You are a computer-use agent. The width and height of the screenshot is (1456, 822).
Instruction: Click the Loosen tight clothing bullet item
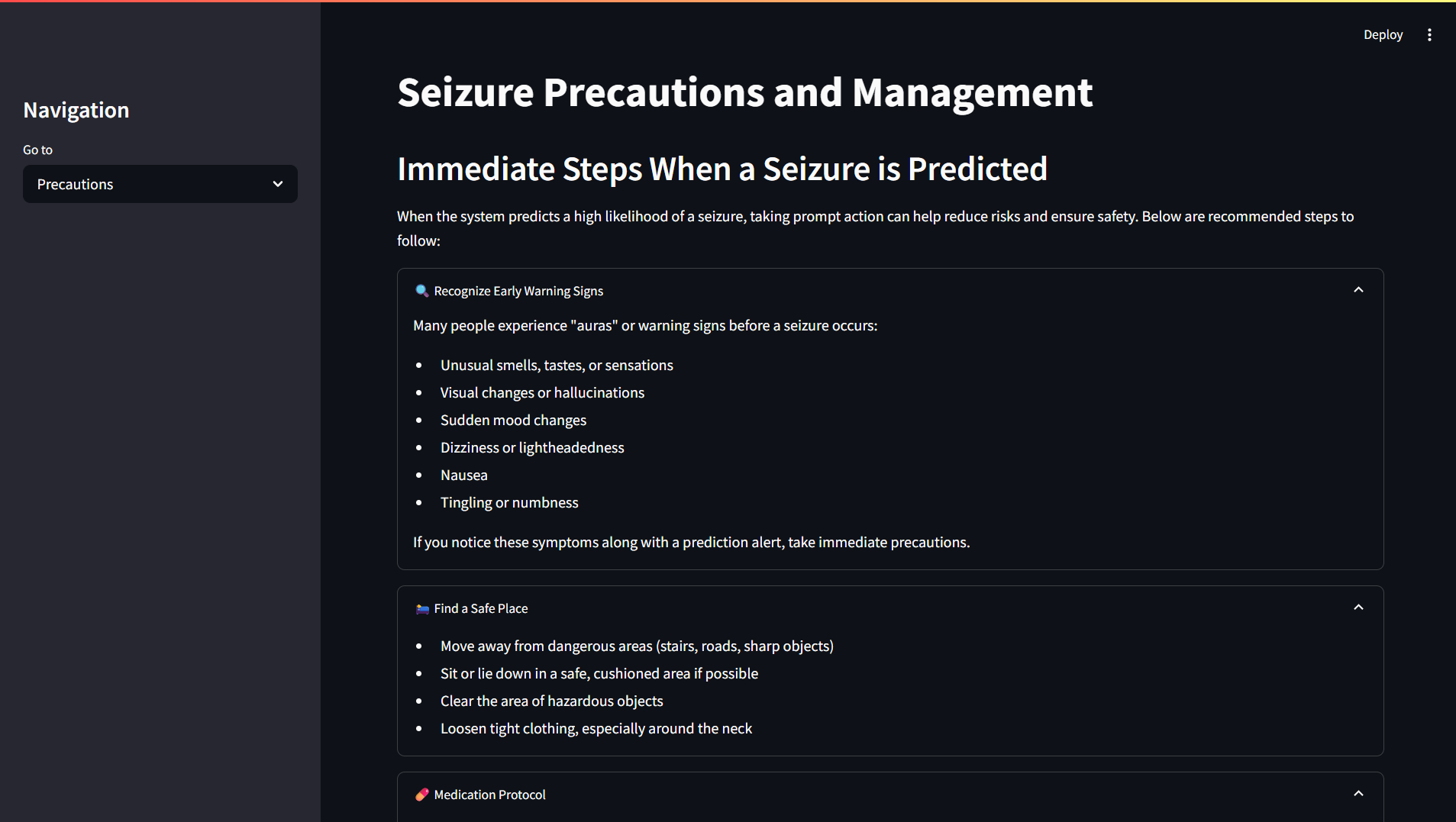(x=596, y=728)
